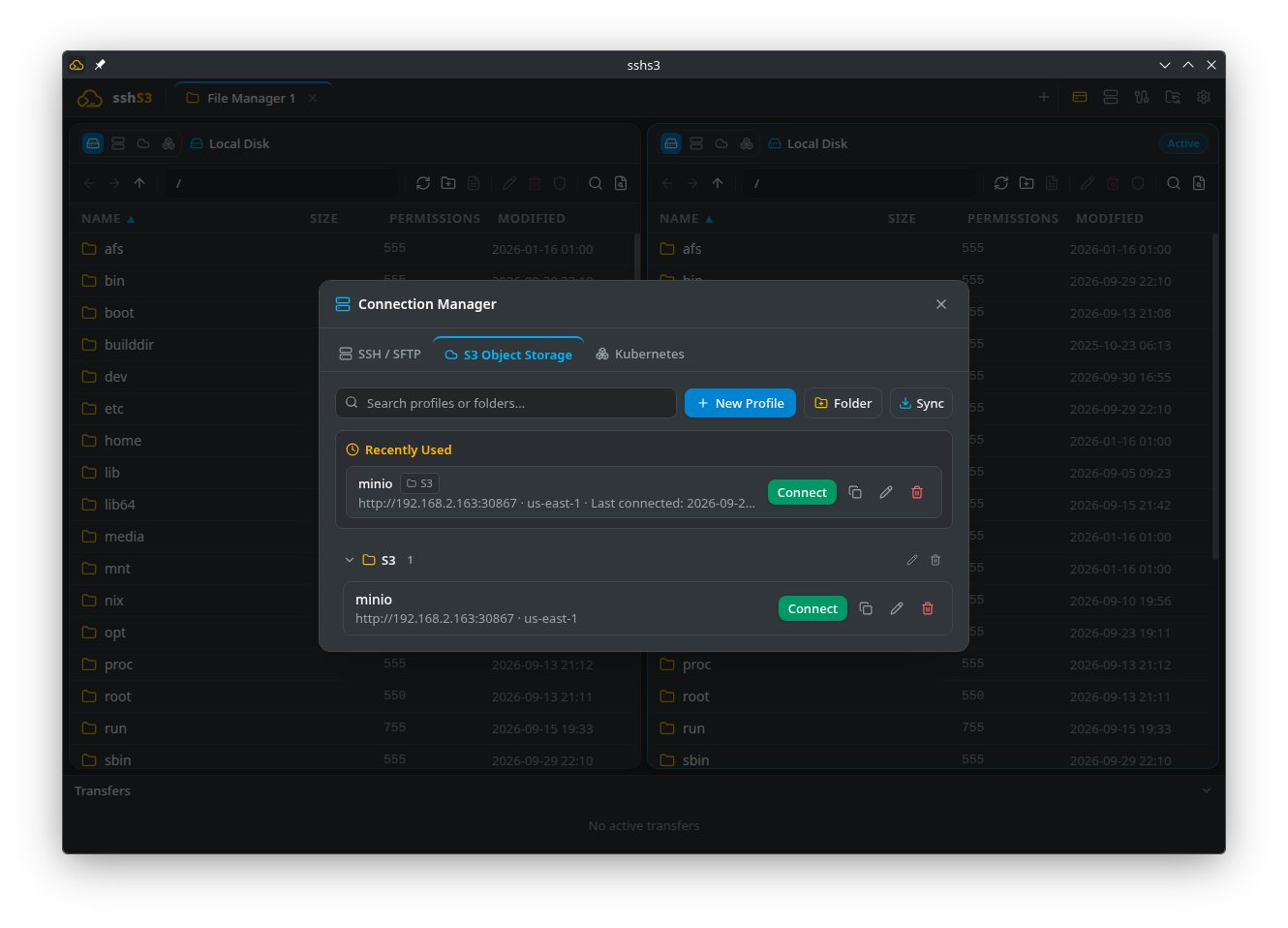Search files in right panel
Viewport: 1288px width, 928px height.
(1174, 183)
